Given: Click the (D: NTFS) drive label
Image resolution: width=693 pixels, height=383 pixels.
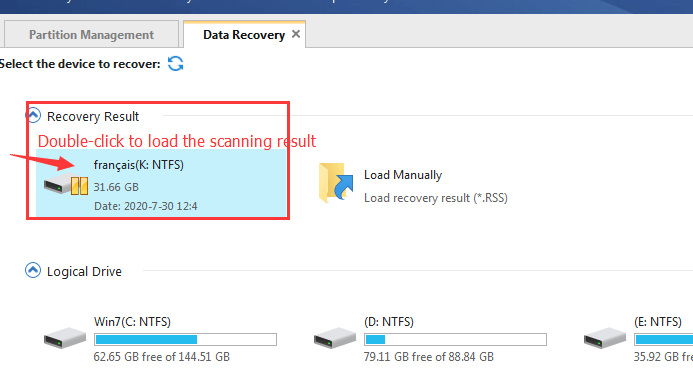Looking at the screenshot, I should coord(389,322).
